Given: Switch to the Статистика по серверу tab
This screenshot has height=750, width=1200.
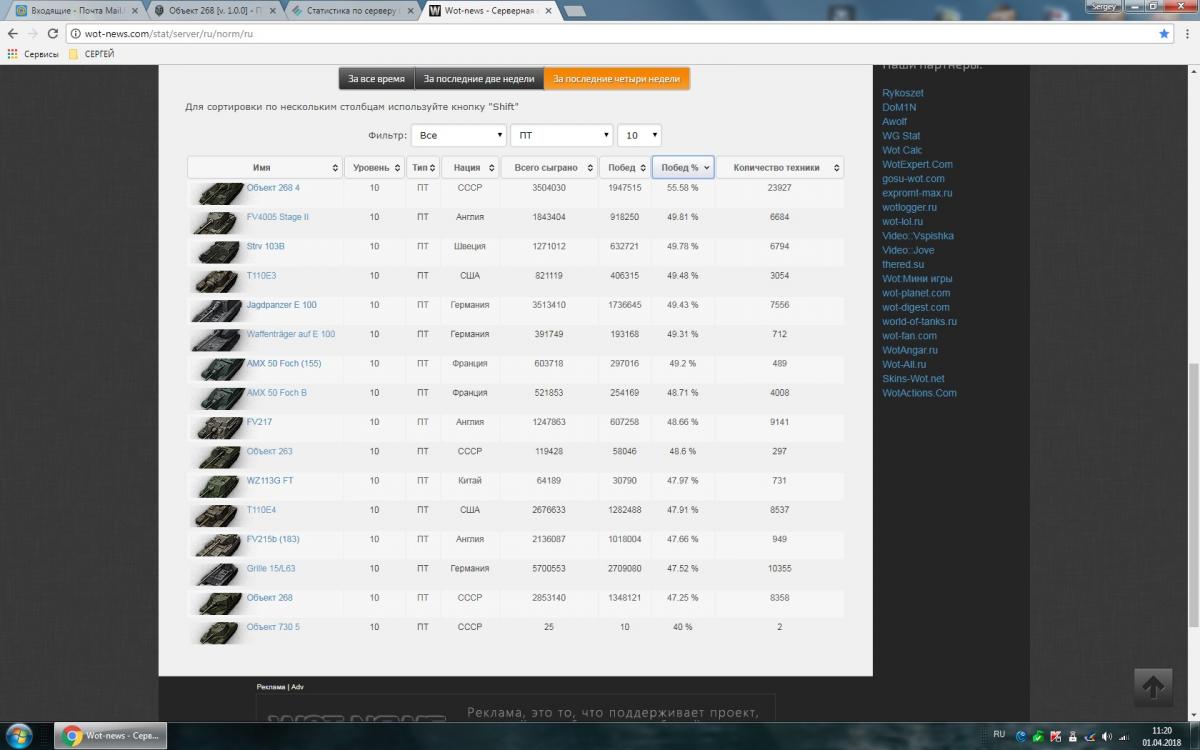Looking at the screenshot, I should tap(352, 10).
